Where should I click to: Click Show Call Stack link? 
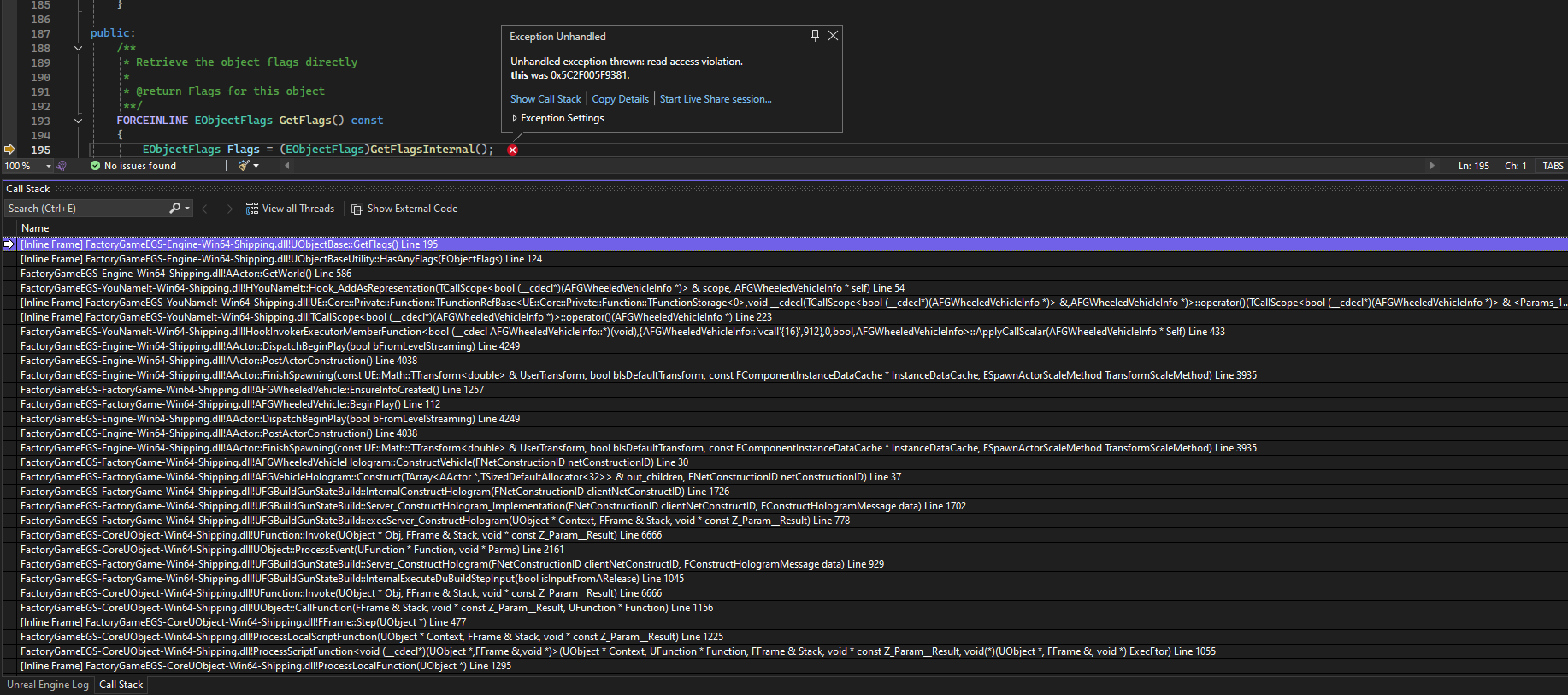(x=545, y=99)
